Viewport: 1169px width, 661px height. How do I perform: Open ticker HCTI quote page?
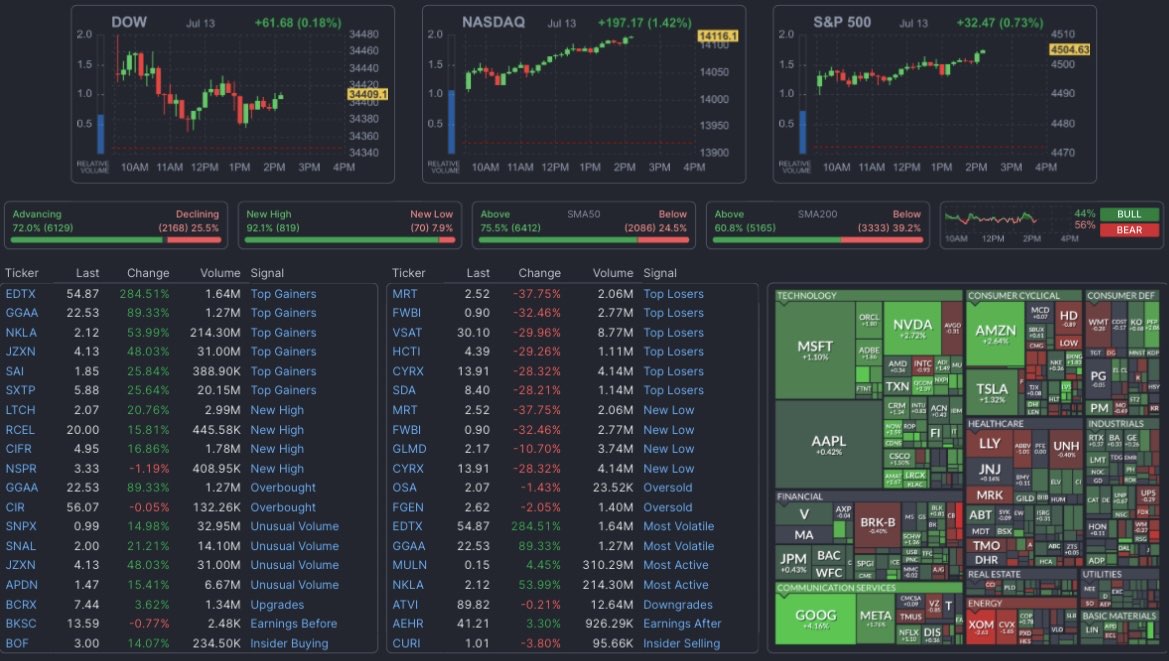406,352
